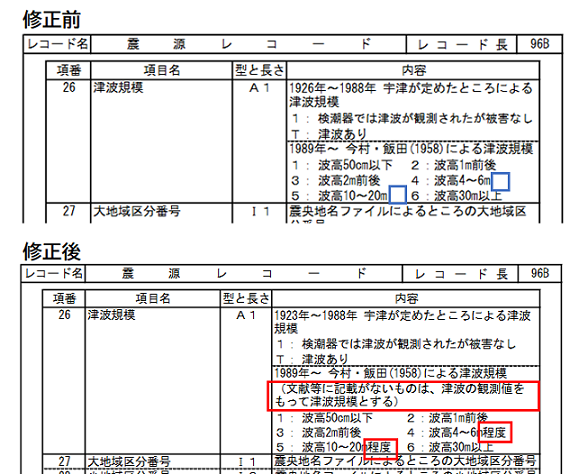Click the 項目名 header in the bottom table
This screenshot has width=588, height=474.
[x=153, y=298]
